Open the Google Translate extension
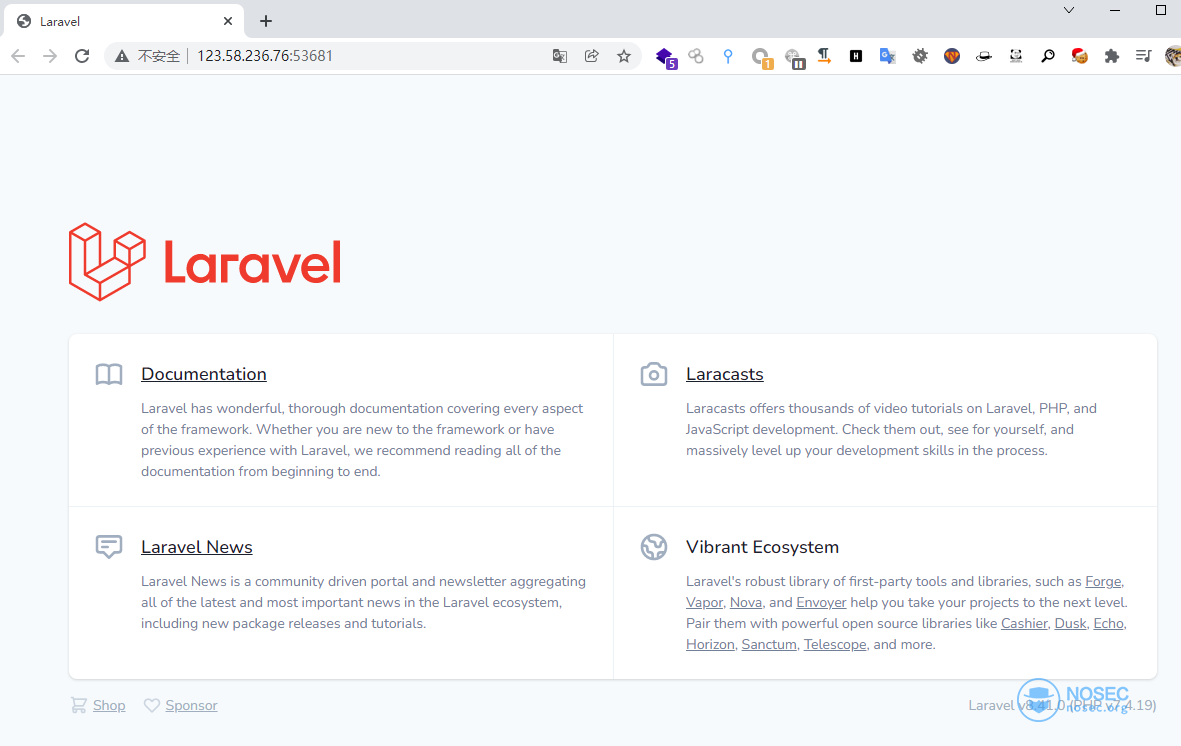The image size is (1181, 746). click(x=888, y=56)
